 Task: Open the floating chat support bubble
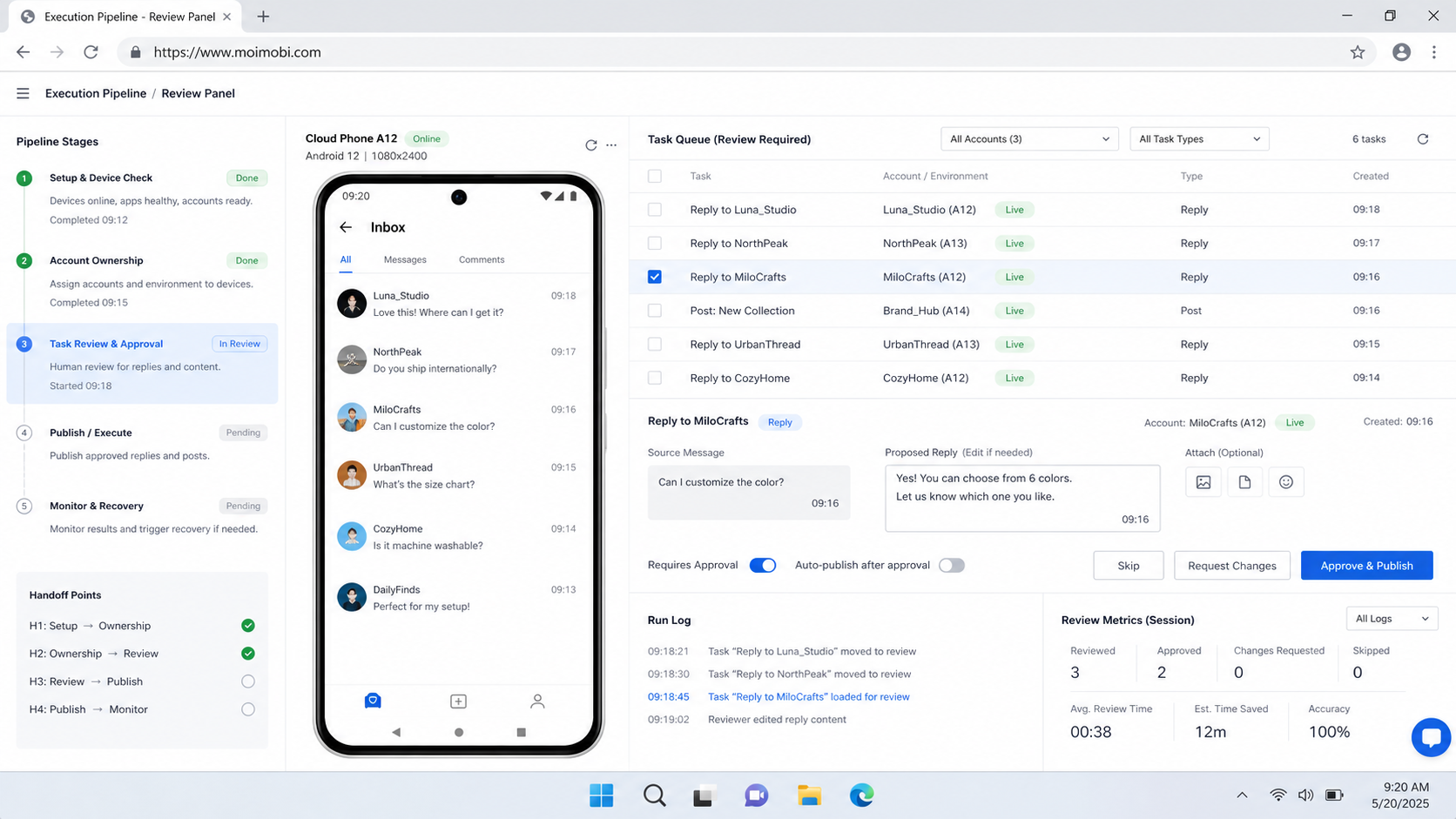[1431, 737]
